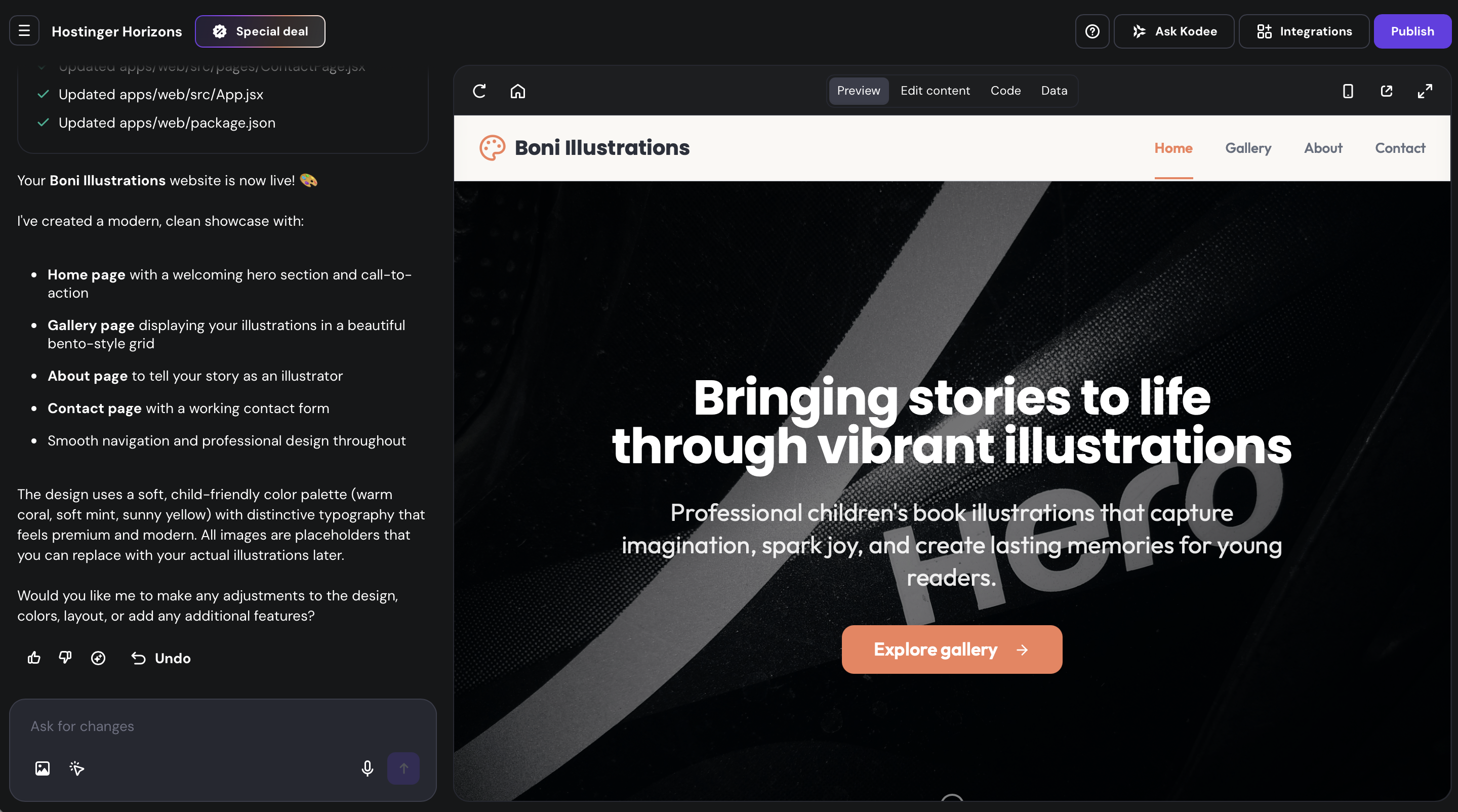Select the element picker sparkle icon
The image size is (1458, 812).
[77, 768]
